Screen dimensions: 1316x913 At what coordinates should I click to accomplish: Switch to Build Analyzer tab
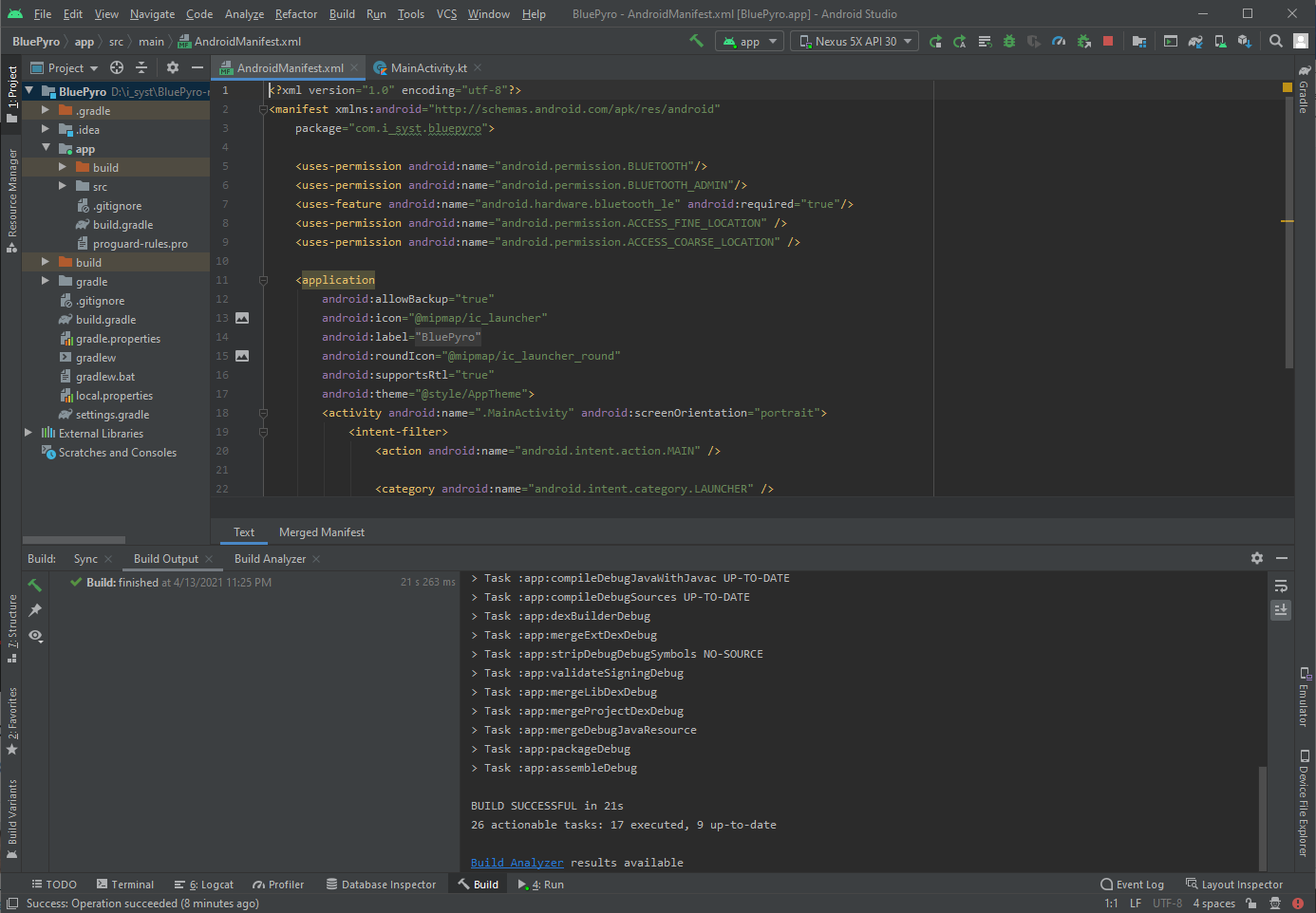[x=270, y=559]
